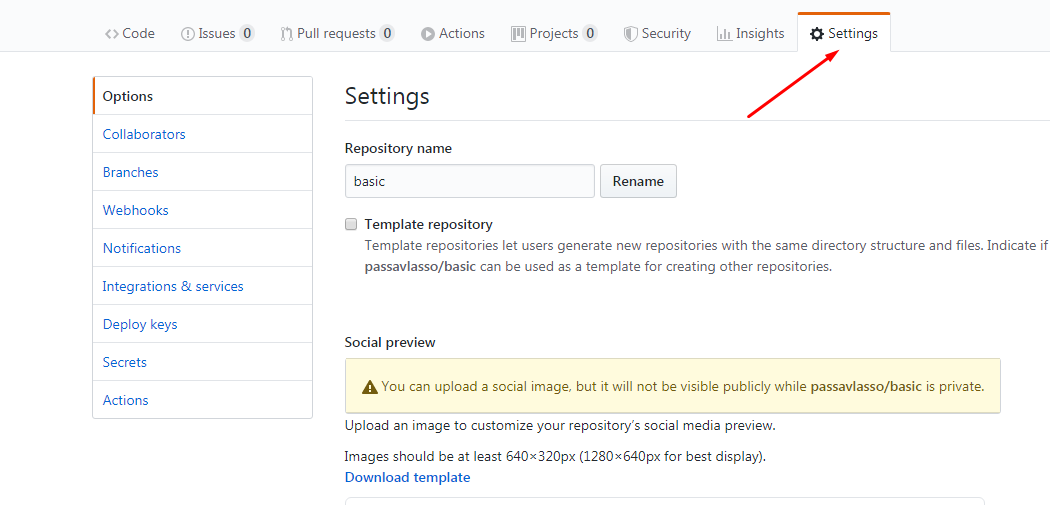
Task: Click the Pull requests branch icon
Action: (287, 34)
